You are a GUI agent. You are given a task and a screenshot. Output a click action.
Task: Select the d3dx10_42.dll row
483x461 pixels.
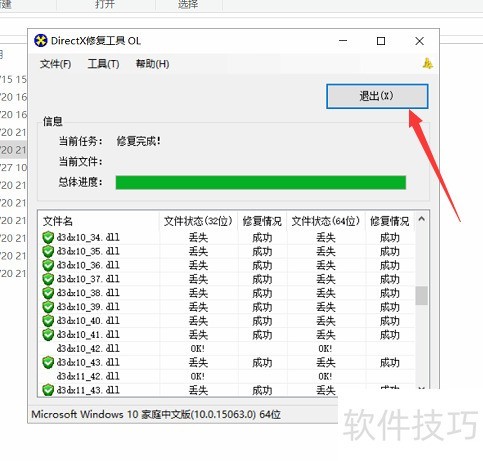[227, 349]
